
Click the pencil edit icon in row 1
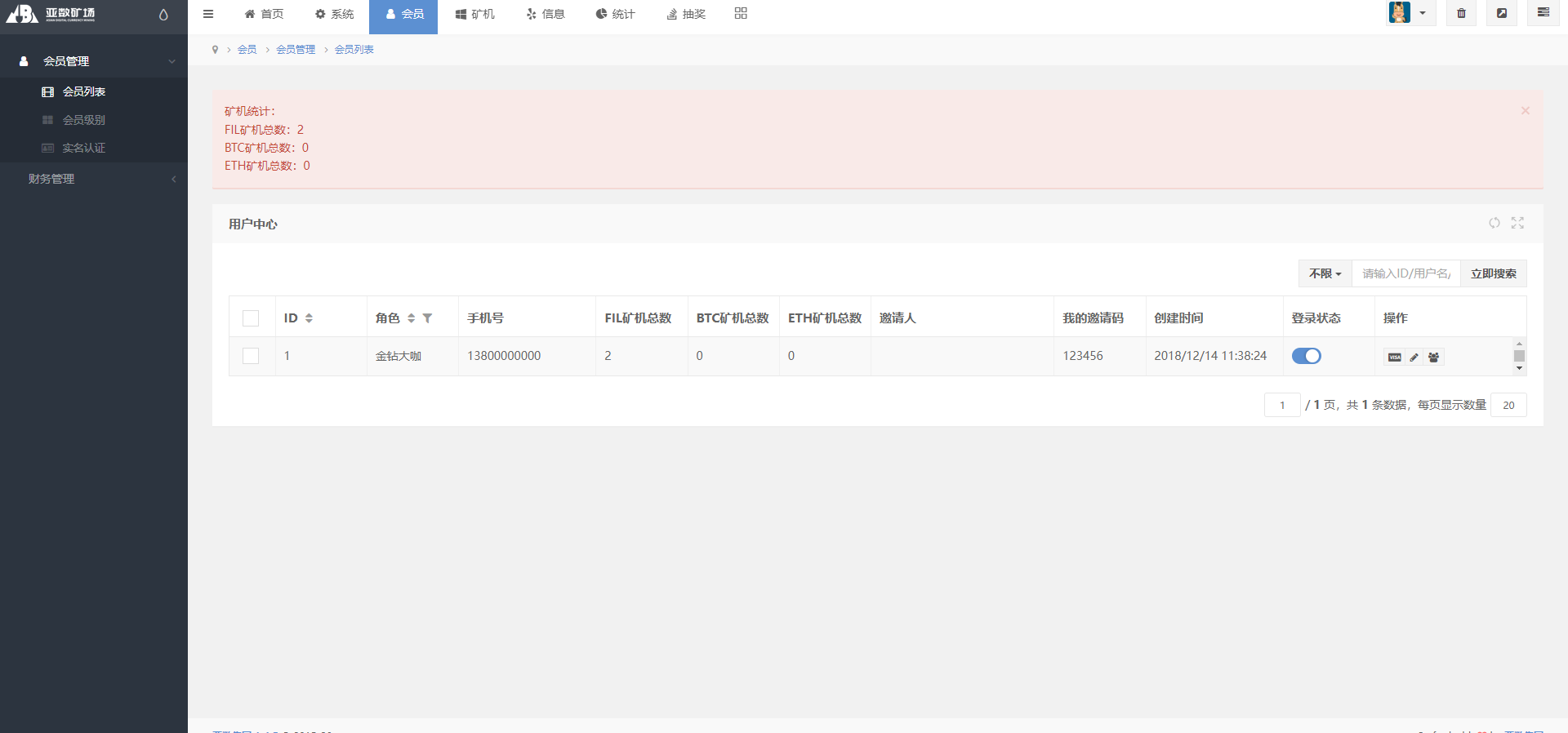click(1414, 358)
